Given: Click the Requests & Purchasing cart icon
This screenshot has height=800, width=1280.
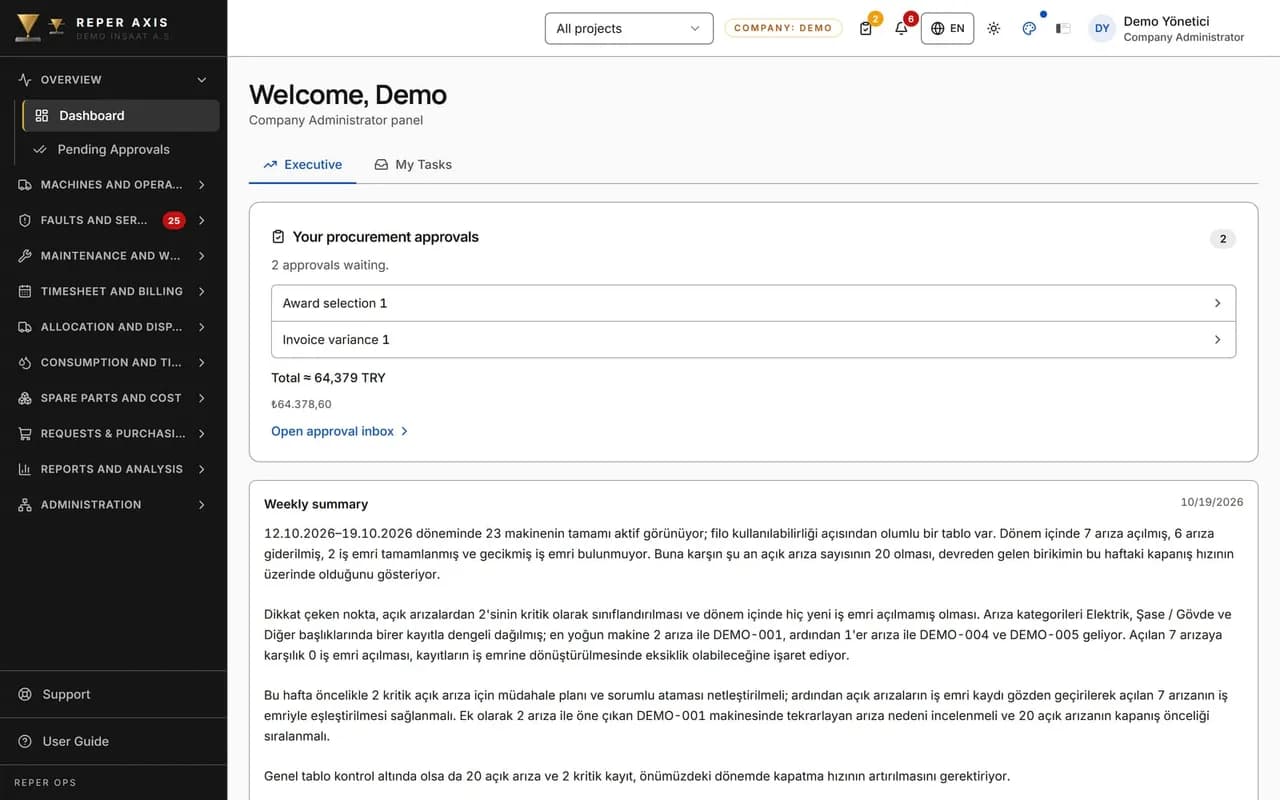Looking at the screenshot, I should pos(25,433).
